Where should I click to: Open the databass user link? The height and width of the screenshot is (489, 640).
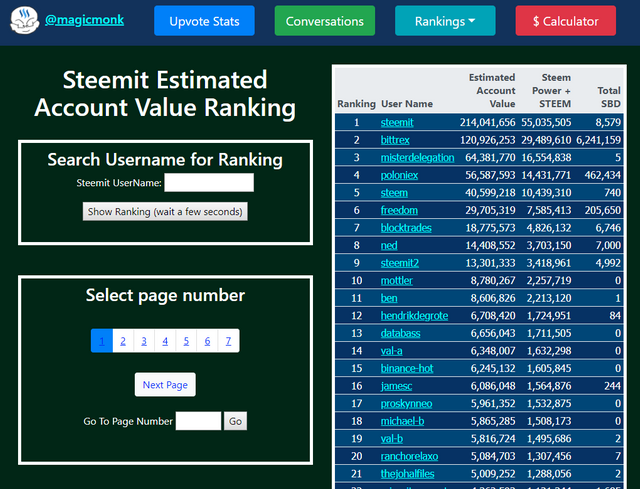tap(400, 333)
